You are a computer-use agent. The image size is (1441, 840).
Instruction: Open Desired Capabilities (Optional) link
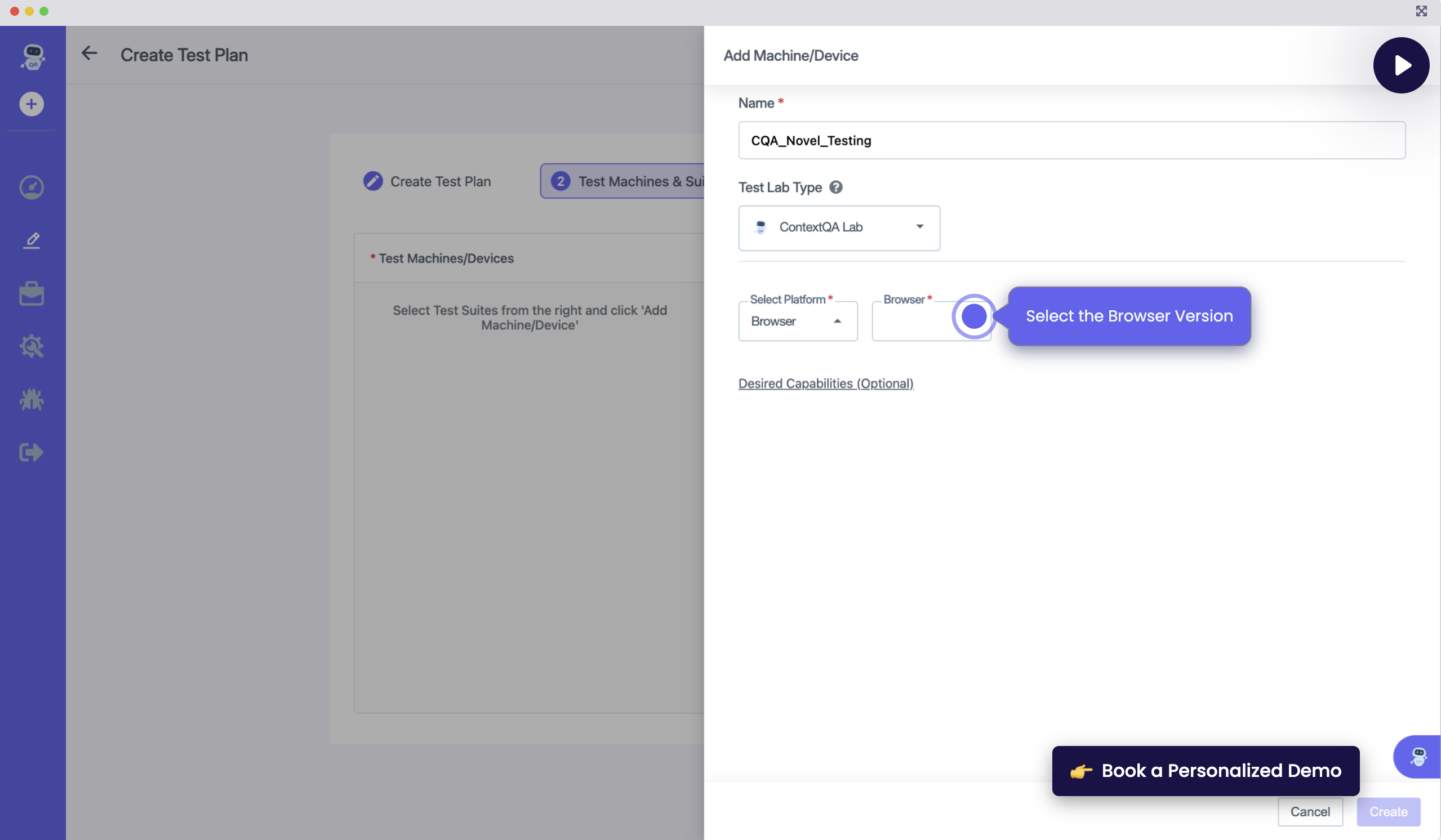[x=826, y=383]
